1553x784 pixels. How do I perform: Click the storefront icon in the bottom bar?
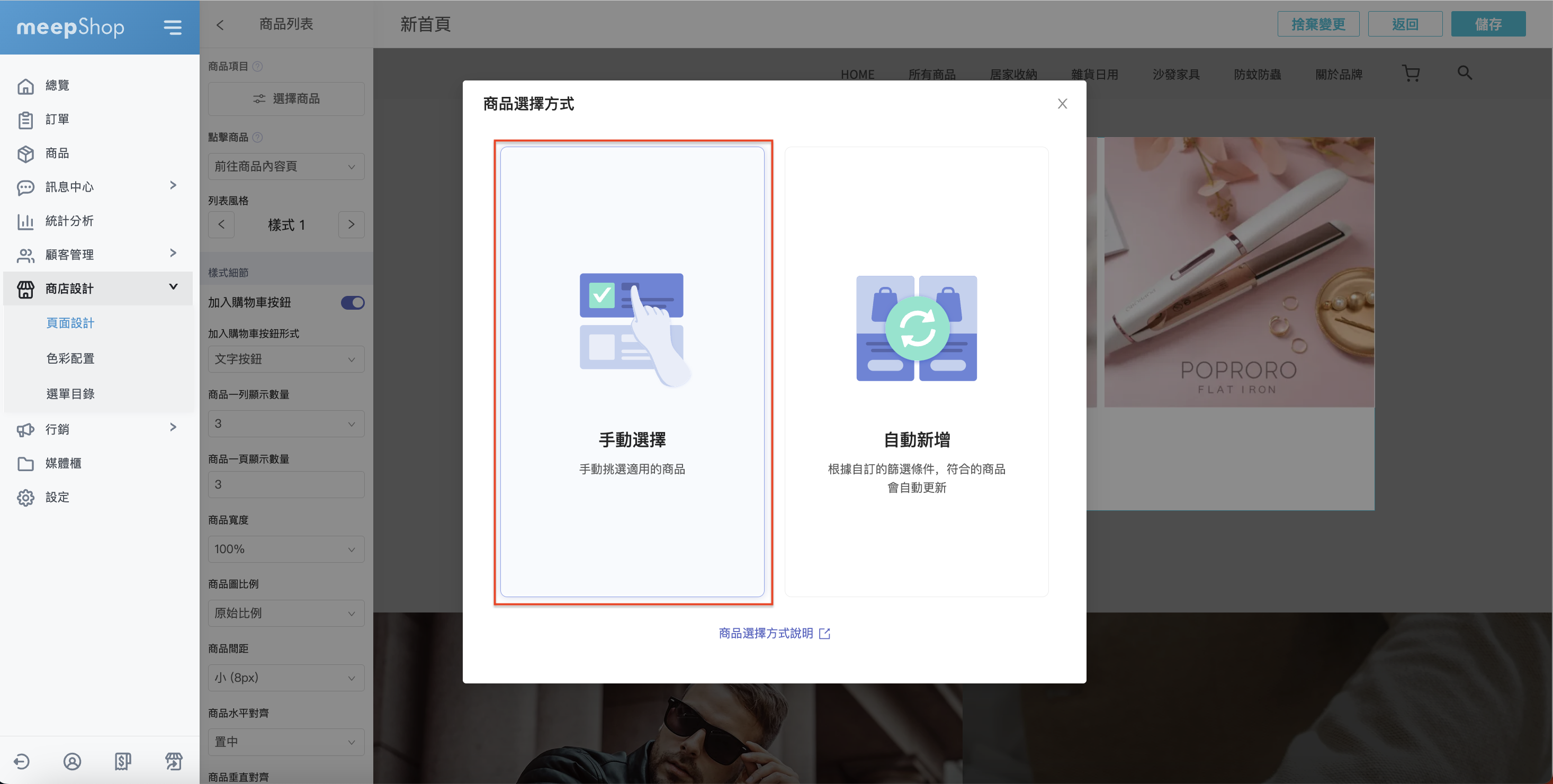[x=174, y=761]
